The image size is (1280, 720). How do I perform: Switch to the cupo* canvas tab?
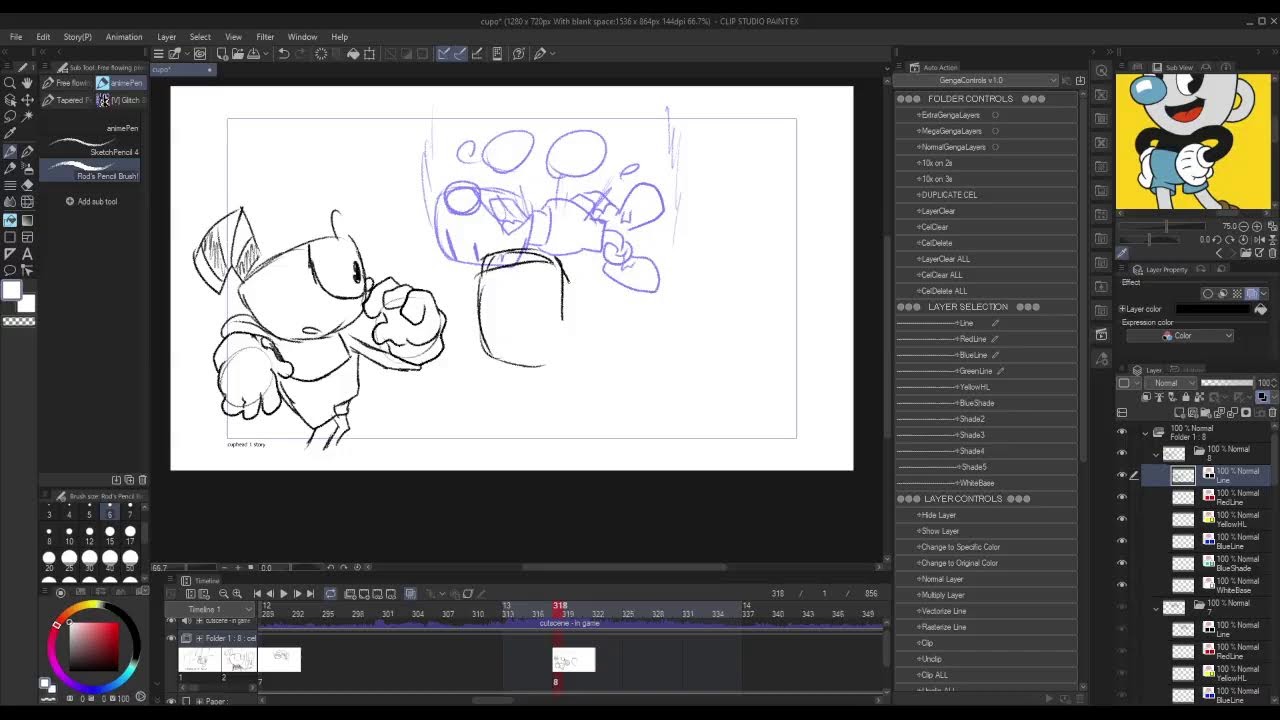click(x=183, y=70)
